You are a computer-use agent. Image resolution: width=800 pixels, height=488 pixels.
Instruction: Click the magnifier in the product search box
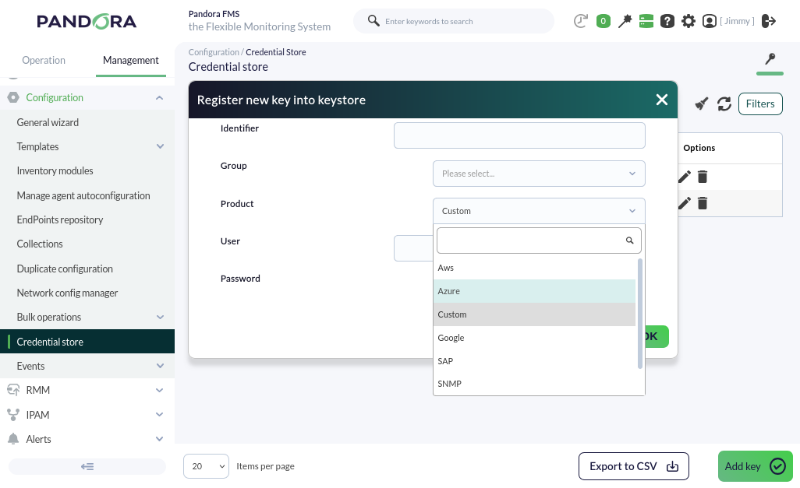(x=630, y=240)
